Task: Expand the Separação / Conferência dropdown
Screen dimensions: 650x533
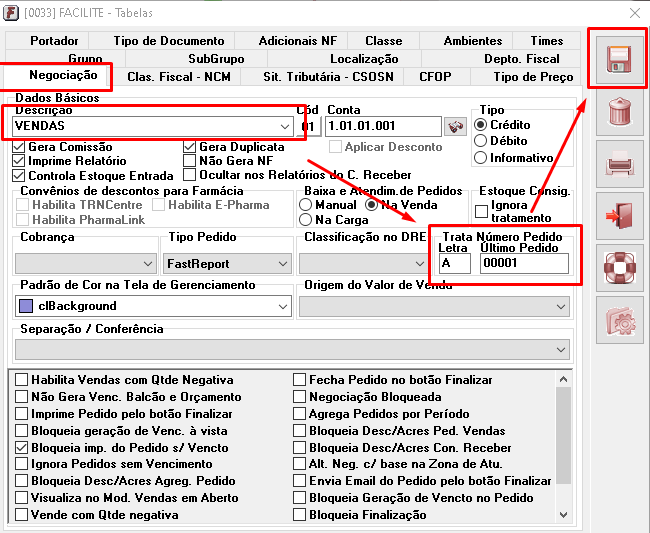Action: (x=560, y=349)
